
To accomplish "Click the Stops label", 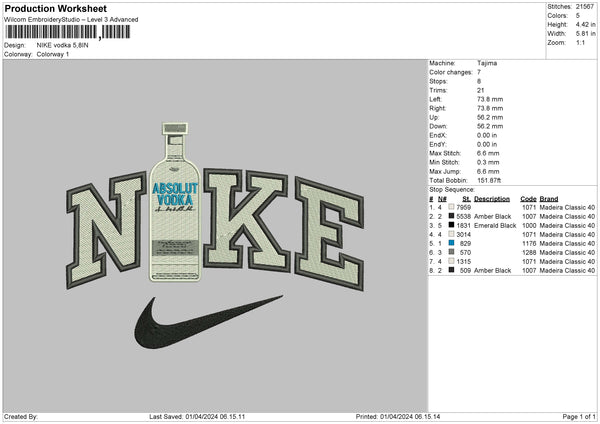I will click(438, 81).
